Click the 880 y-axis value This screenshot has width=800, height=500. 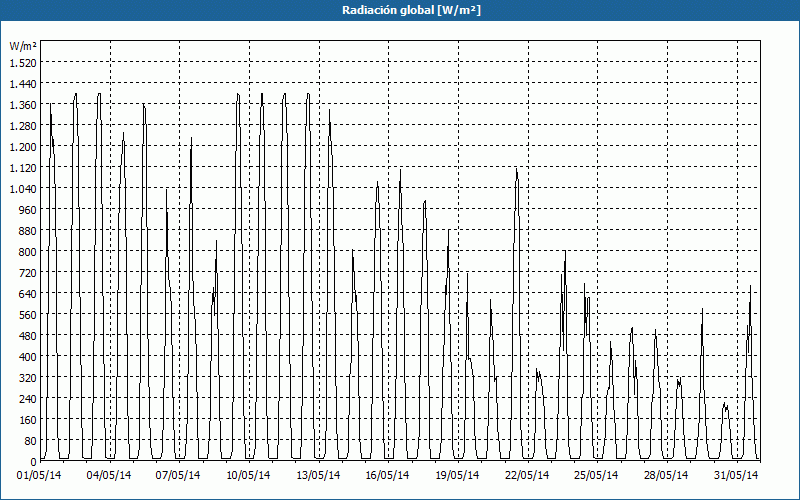[28, 231]
